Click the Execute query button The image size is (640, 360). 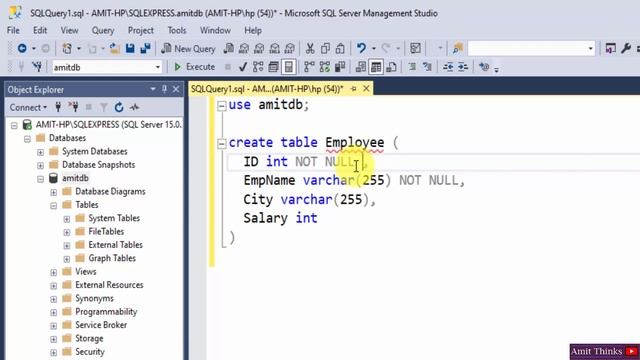[x=195, y=67]
